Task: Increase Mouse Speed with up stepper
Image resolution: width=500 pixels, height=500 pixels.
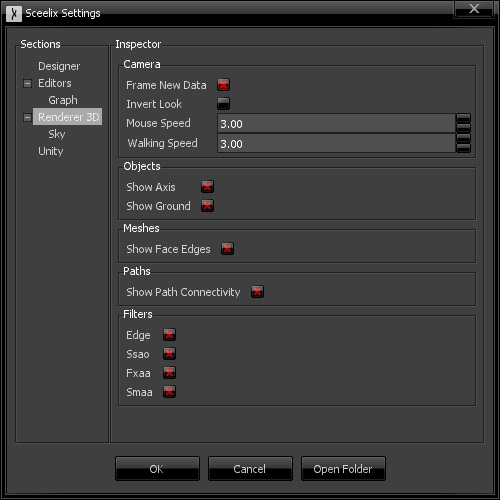Action: tap(463, 118)
